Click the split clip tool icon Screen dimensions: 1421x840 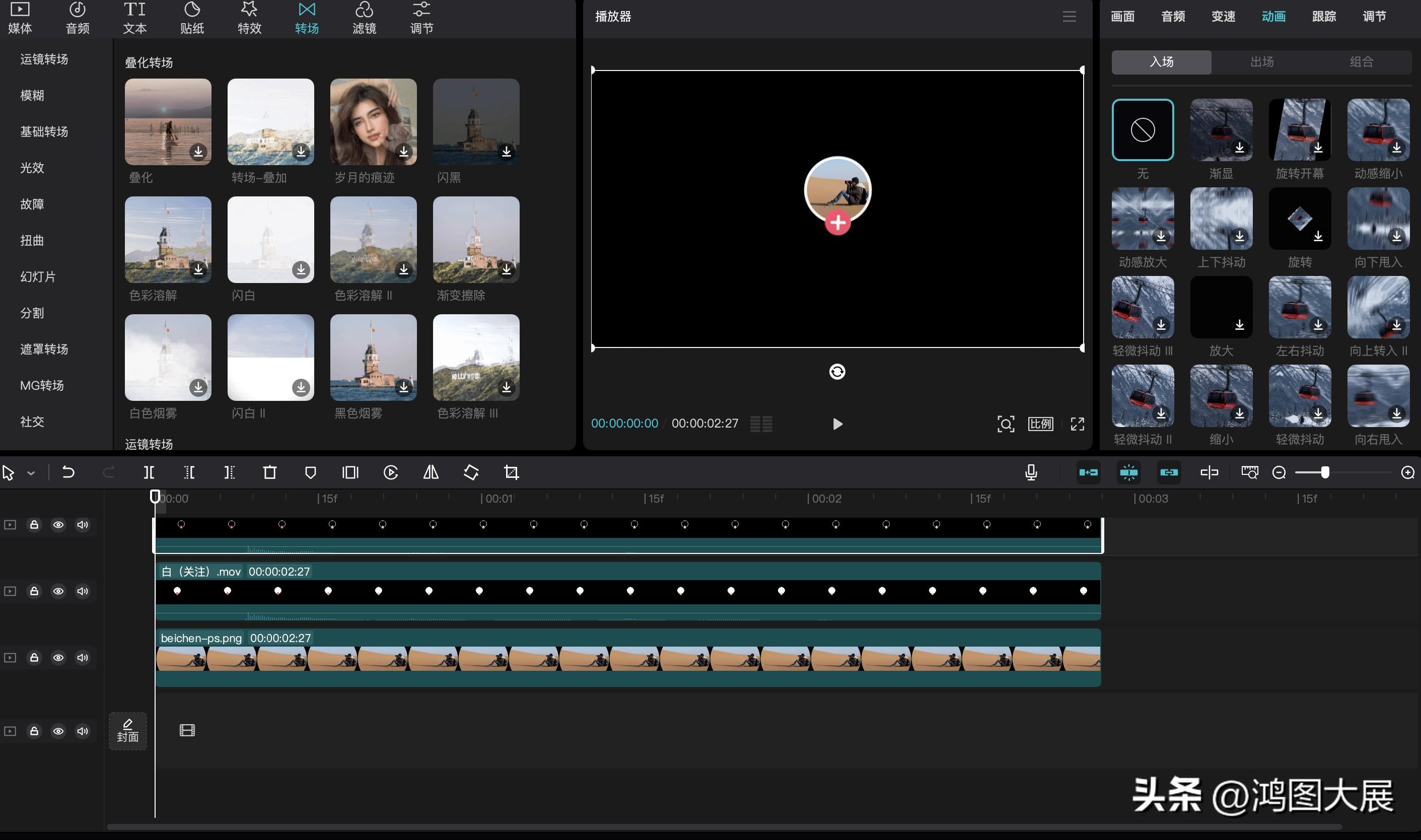[149, 472]
